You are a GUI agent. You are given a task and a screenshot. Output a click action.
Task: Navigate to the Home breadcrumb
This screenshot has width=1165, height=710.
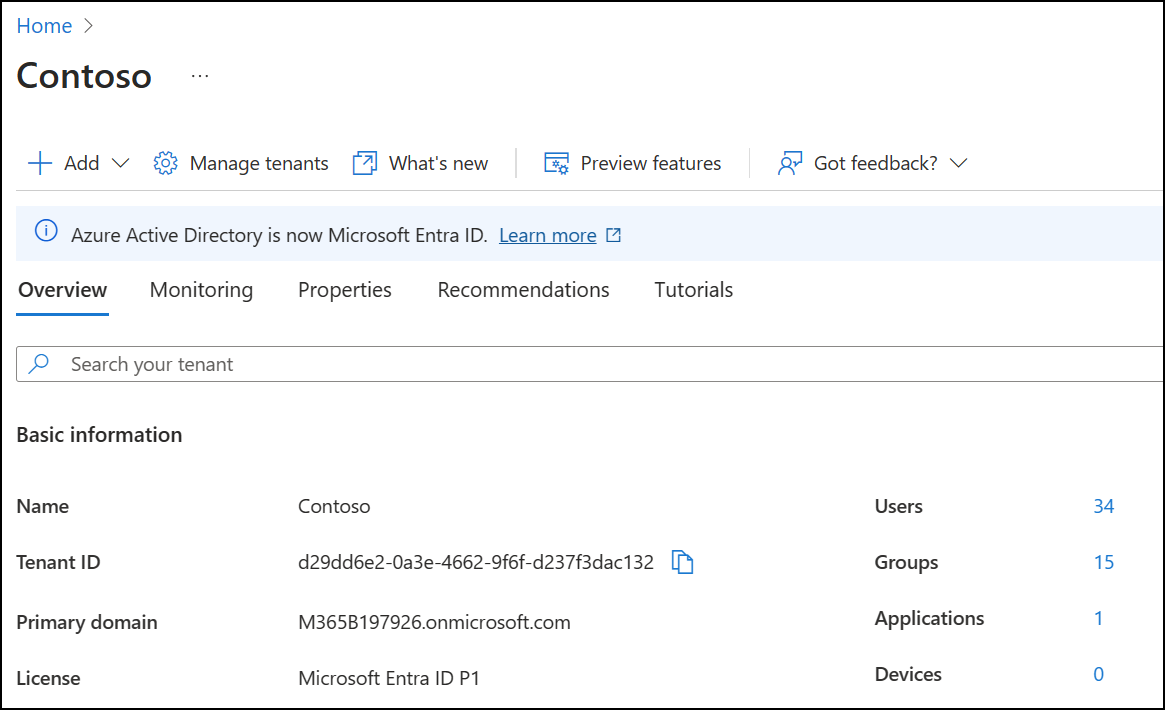click(44, 26)
